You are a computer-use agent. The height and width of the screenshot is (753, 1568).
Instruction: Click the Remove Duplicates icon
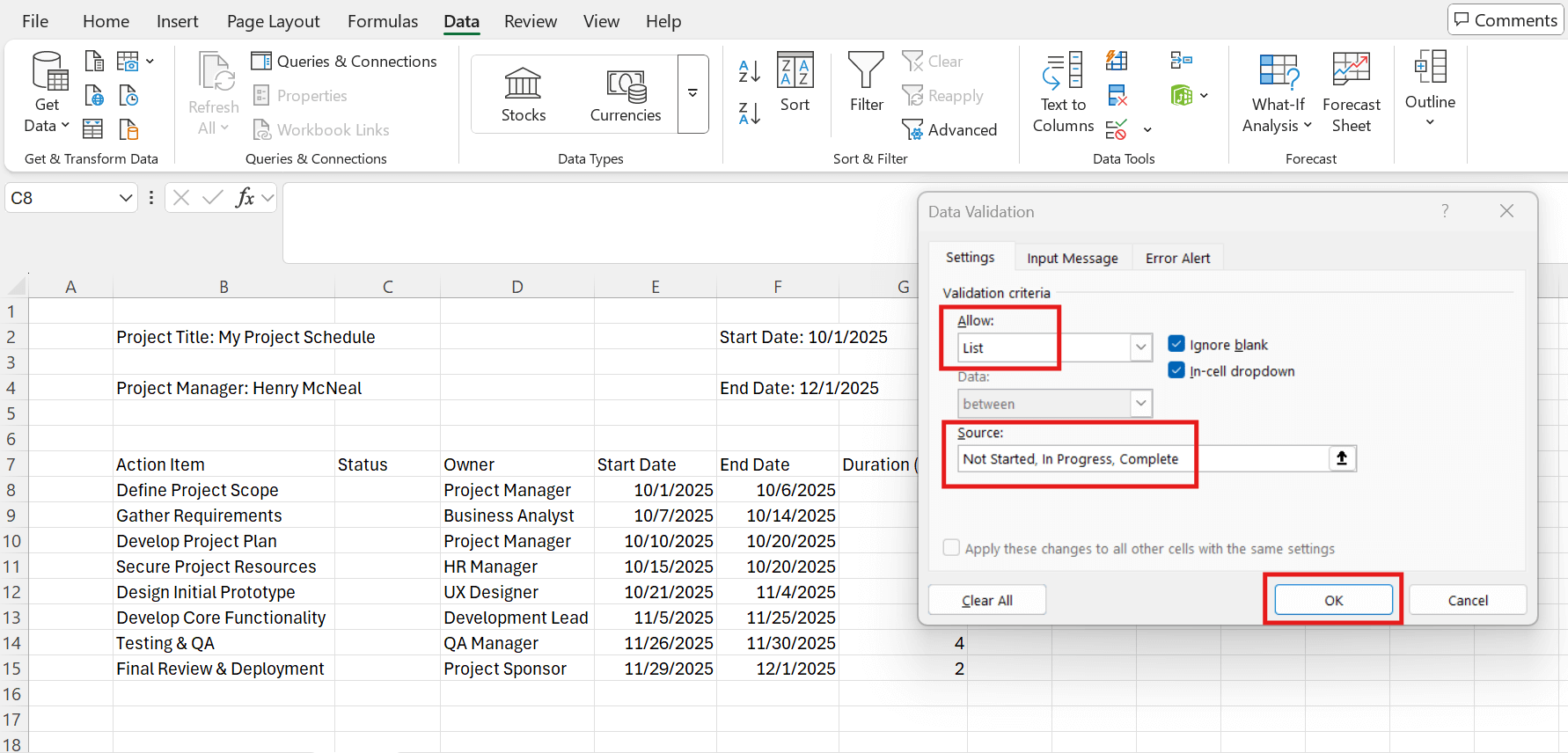1117,95
